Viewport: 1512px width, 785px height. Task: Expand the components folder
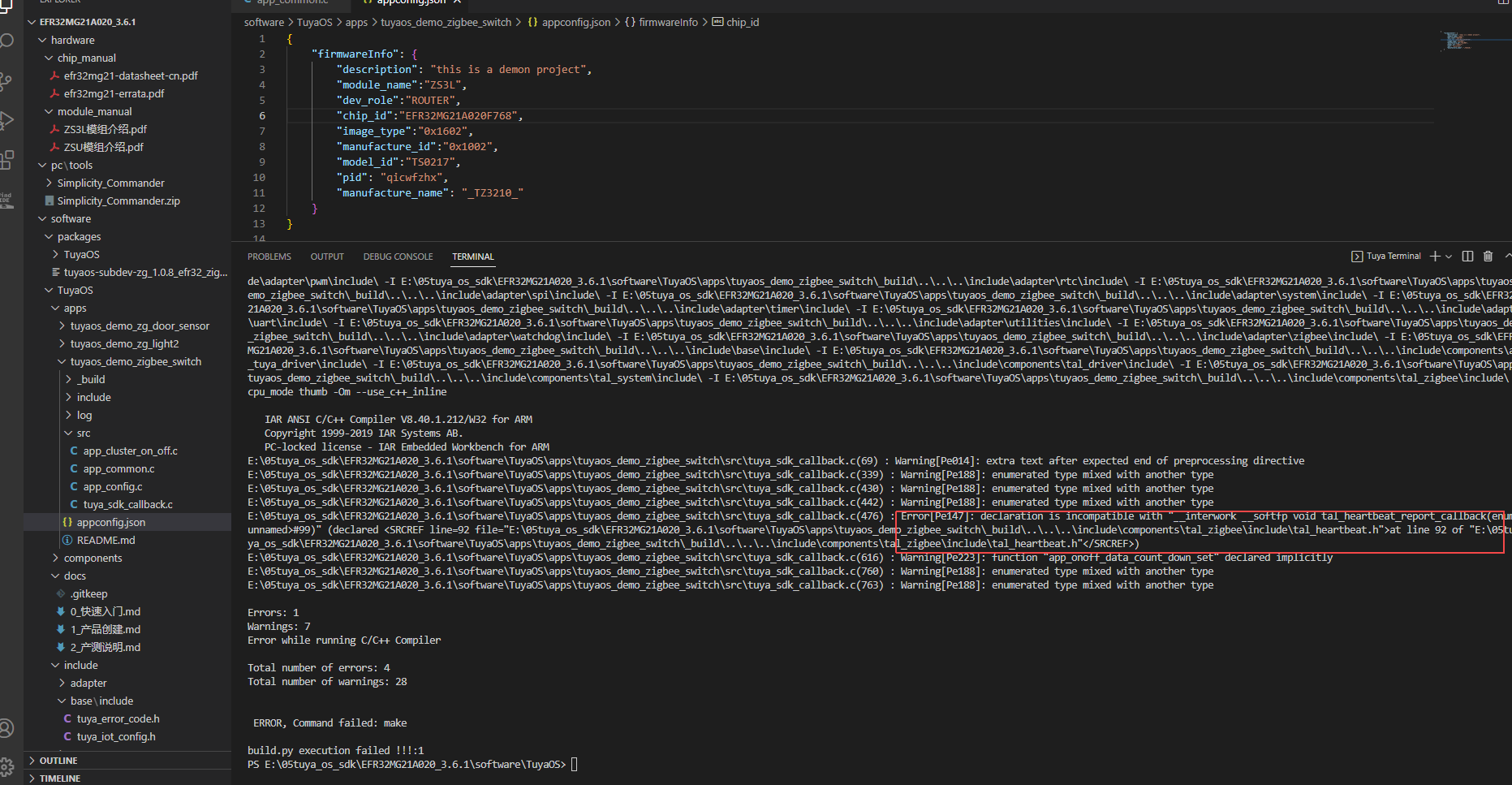(x=55, y=558)
